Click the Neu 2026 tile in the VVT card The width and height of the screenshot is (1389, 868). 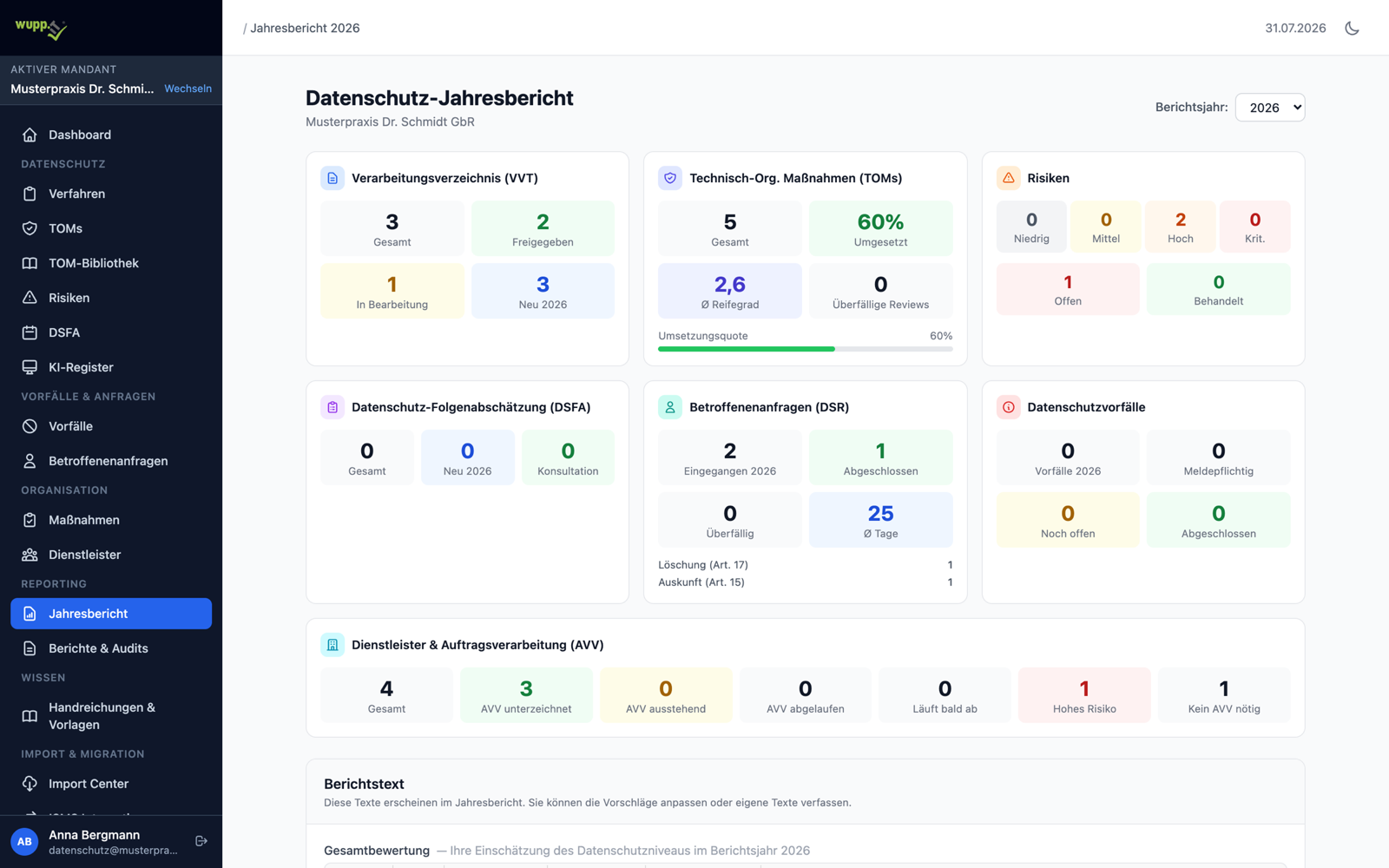point(543,291)
